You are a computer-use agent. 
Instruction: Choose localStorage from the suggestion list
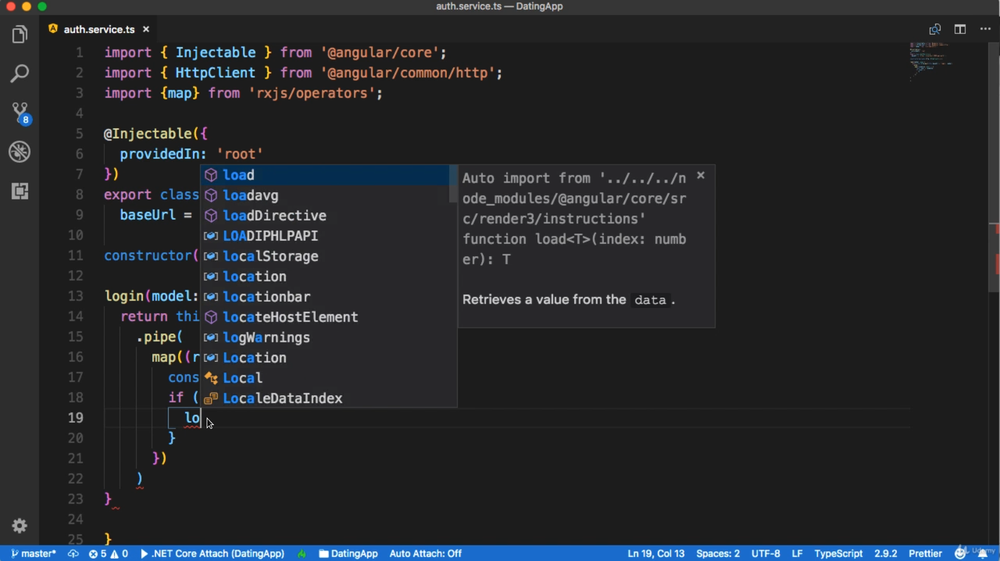click(x=270, y=256)
